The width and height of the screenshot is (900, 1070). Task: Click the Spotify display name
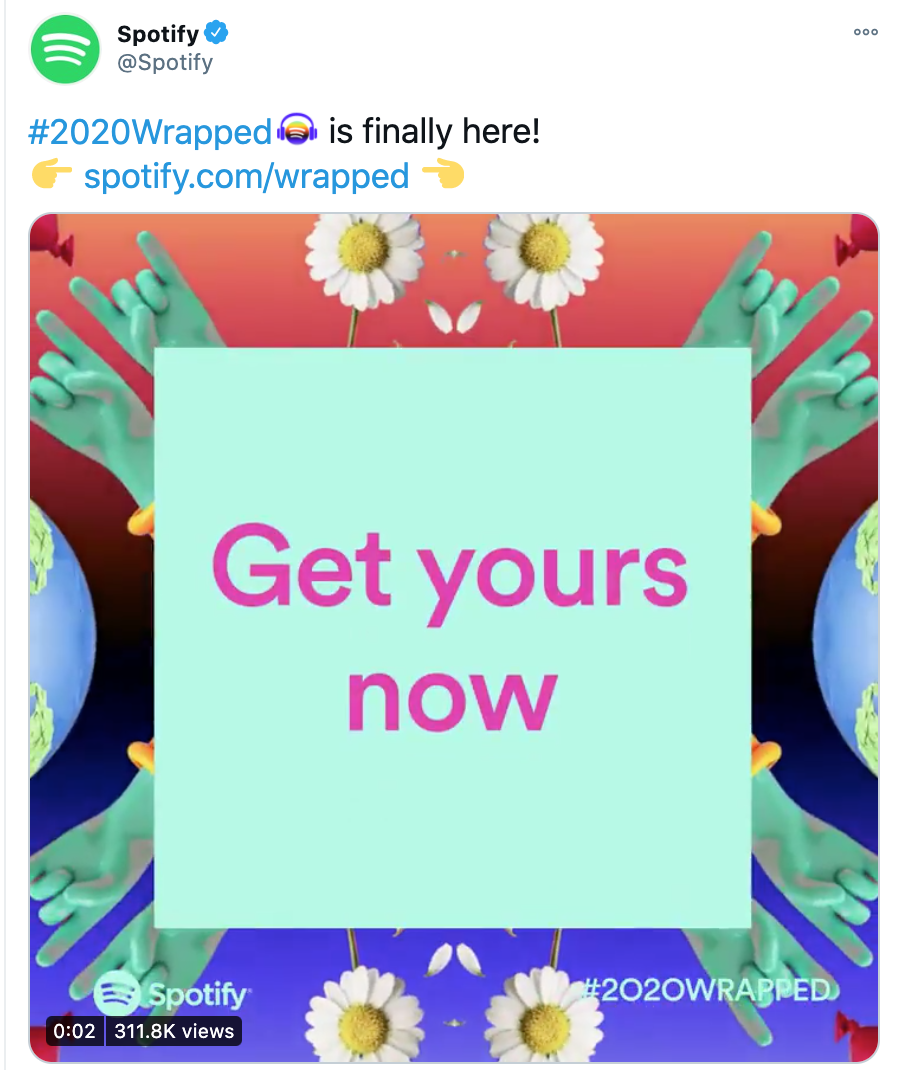pos(158,33)
